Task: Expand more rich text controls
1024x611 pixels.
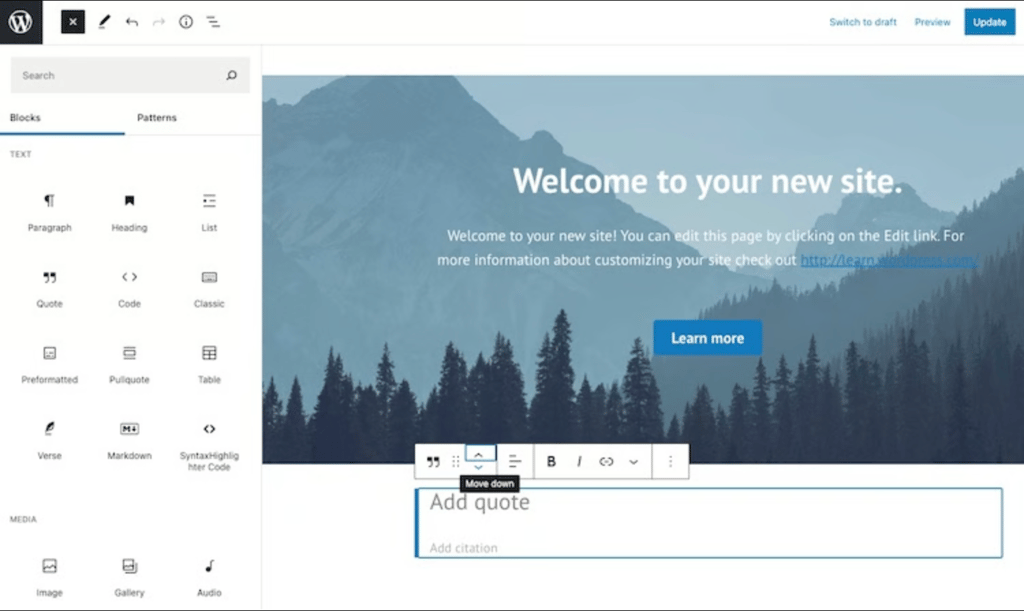Action: coord(633,462)
